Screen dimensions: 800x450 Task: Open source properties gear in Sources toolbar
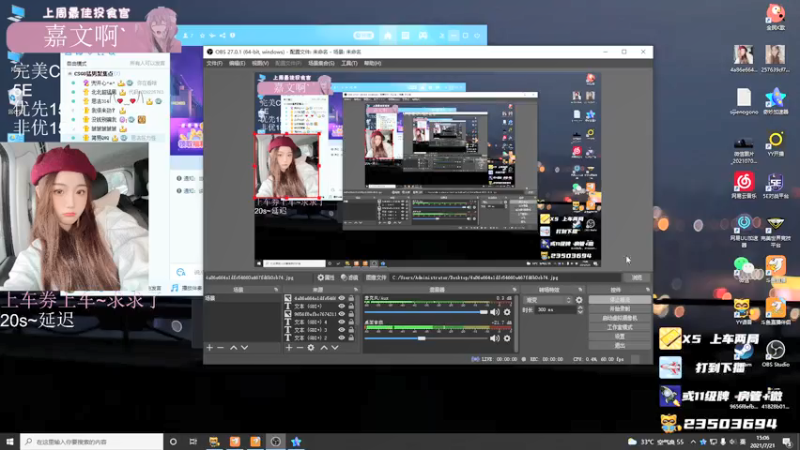pos(311,347)
